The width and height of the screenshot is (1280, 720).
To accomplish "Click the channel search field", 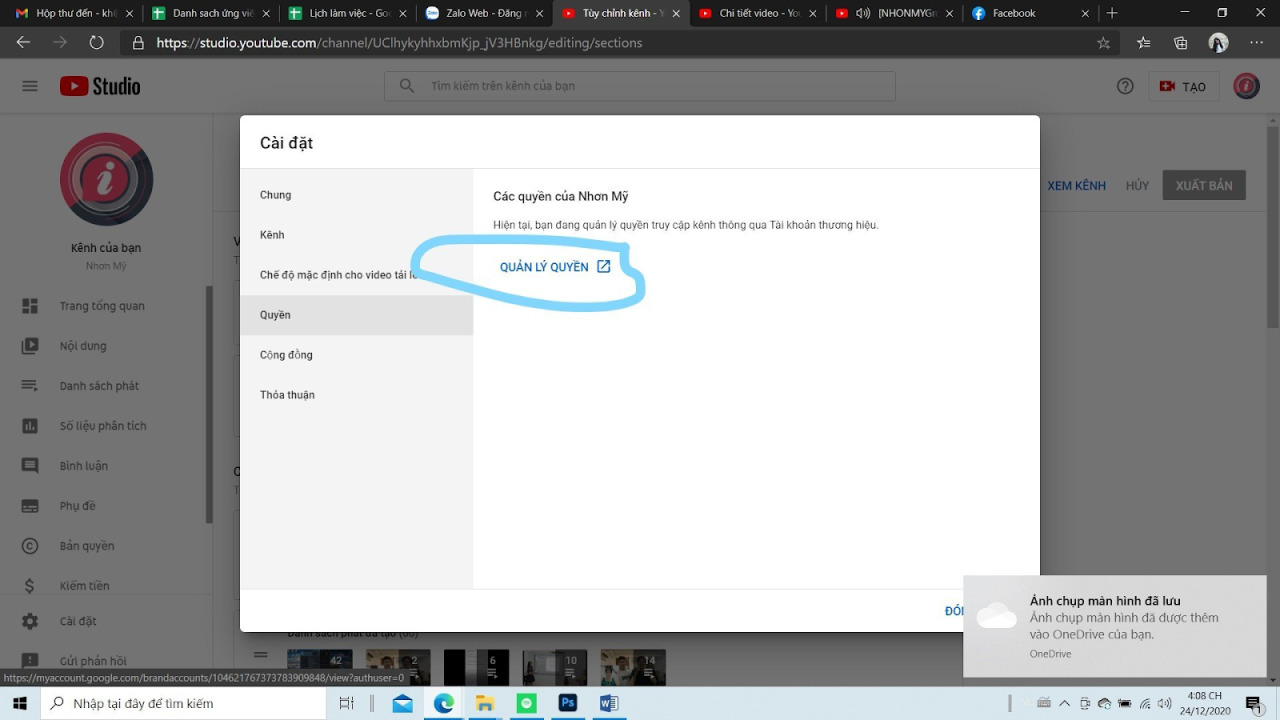I will tap(640, 86).
